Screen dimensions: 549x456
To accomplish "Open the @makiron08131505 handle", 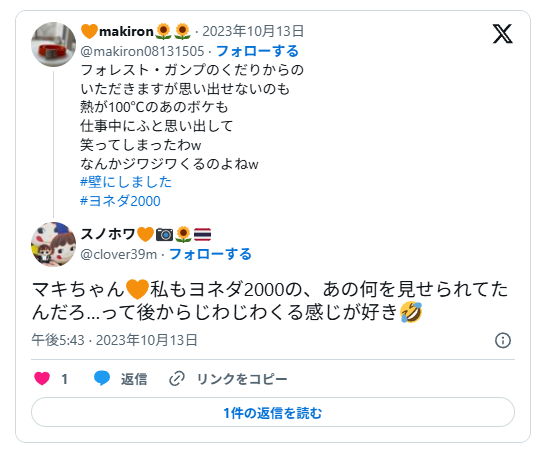I will point(142,51).
